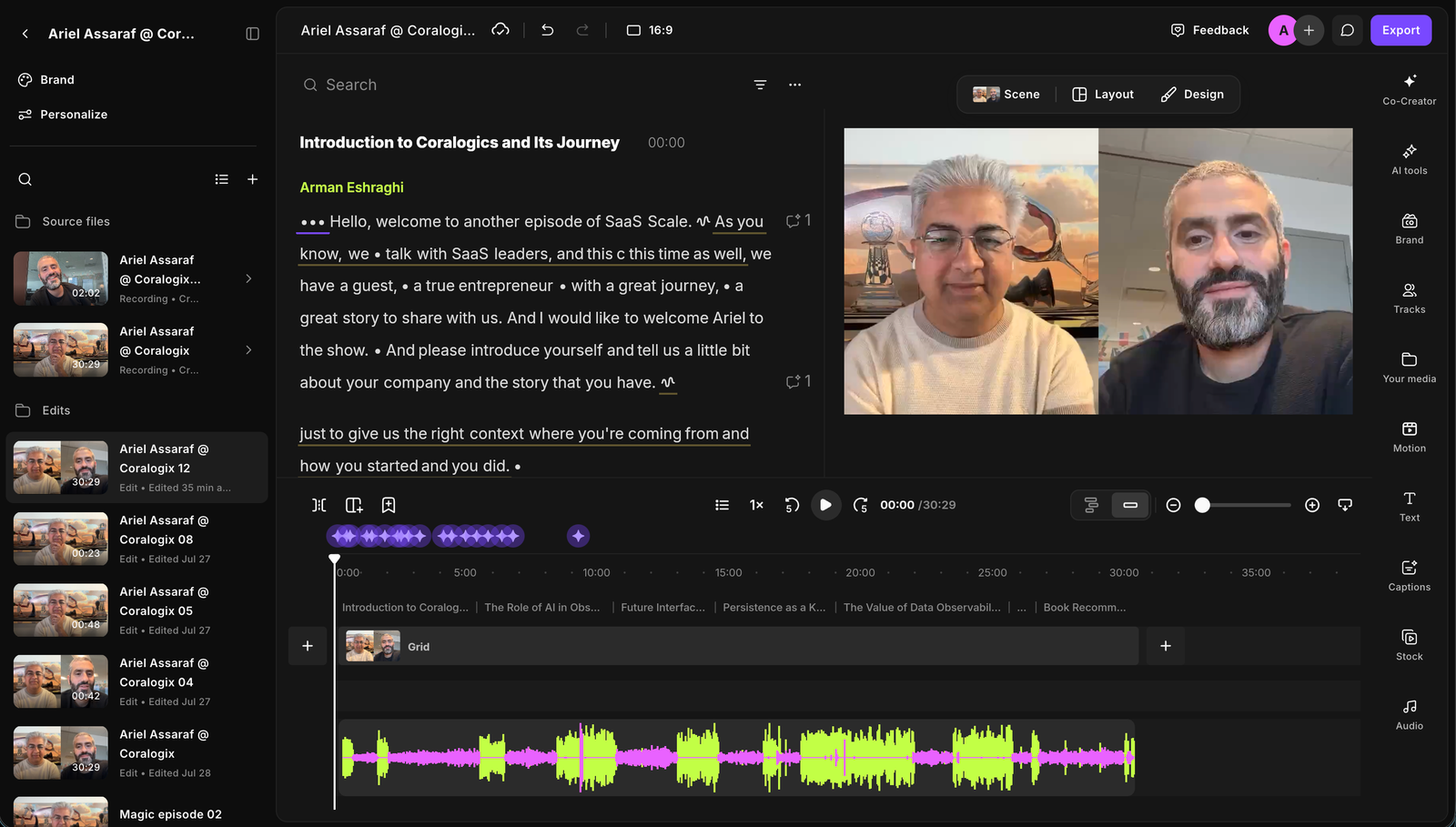This screenshot has height=827, width=1456.
Task: Expand the 02:02 Ariel Assaraf recording
Action: click(248, 278)
